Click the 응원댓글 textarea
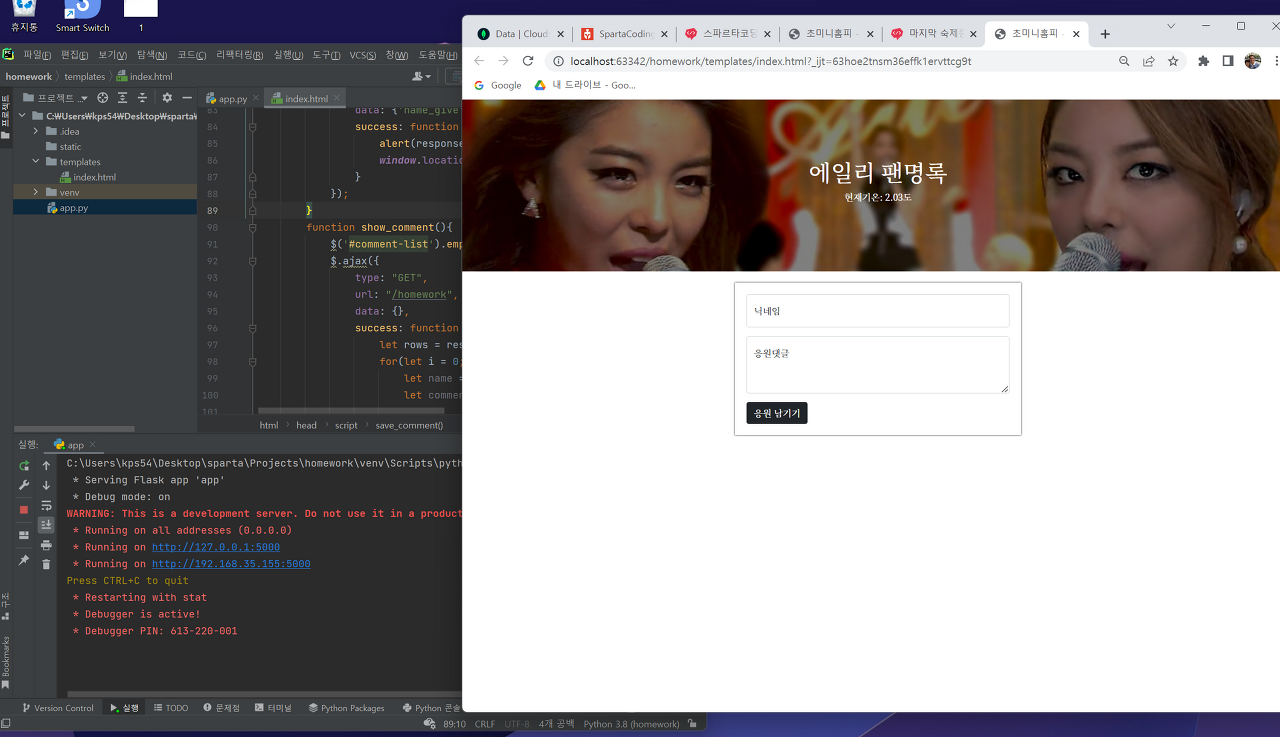This screenshot has width=1280, height=737. pos(877,365)
